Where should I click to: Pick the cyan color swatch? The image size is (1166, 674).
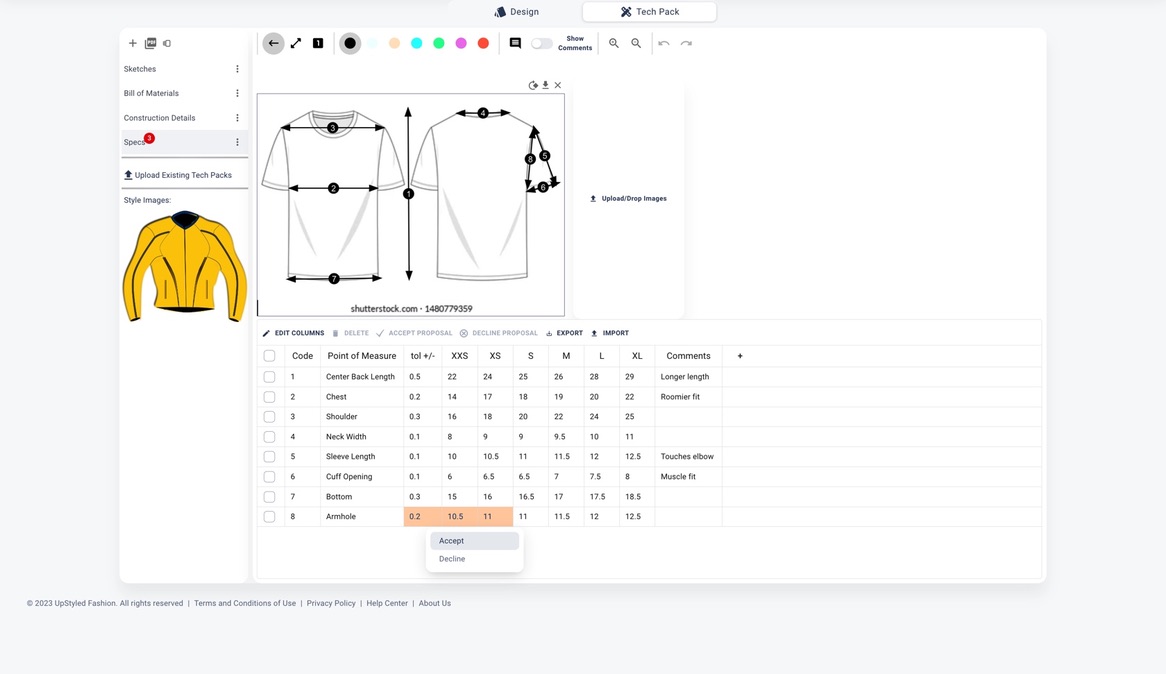pos(416,43)
